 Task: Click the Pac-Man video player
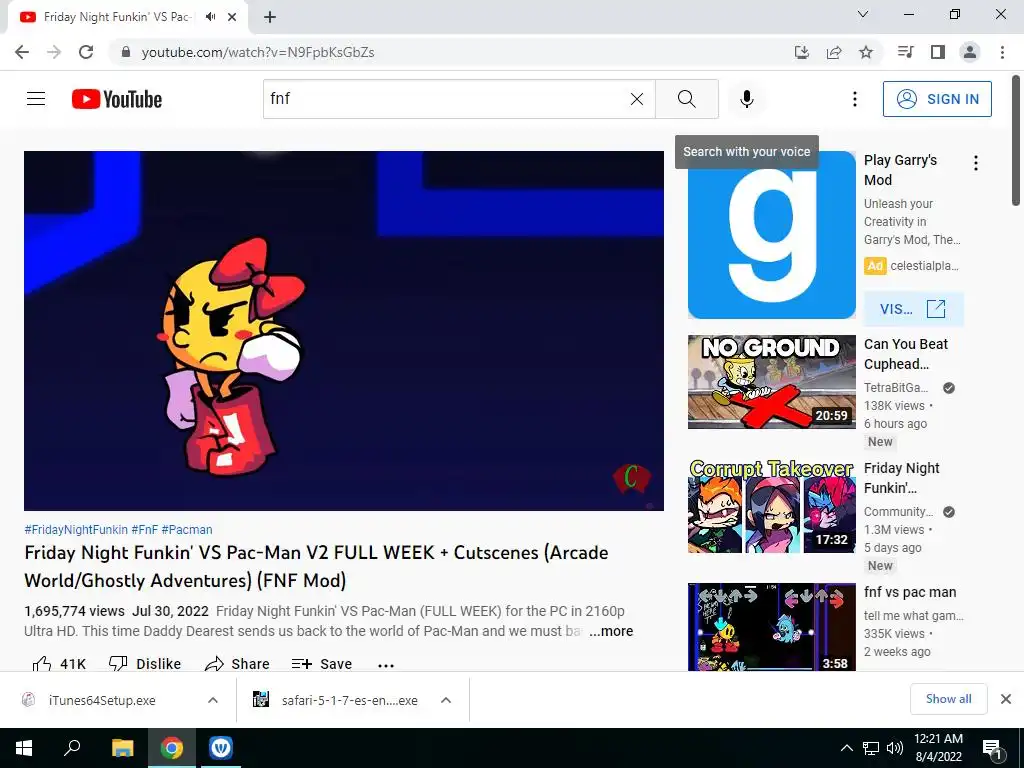(x=344, y=330)
